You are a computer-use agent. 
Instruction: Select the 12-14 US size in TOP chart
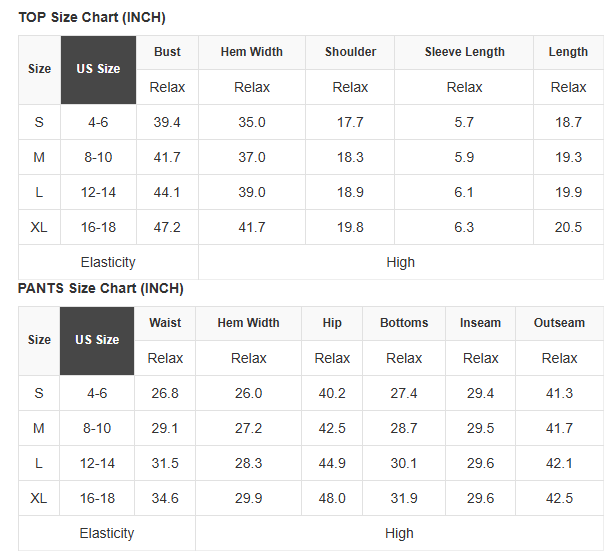(x=98, y=193)
